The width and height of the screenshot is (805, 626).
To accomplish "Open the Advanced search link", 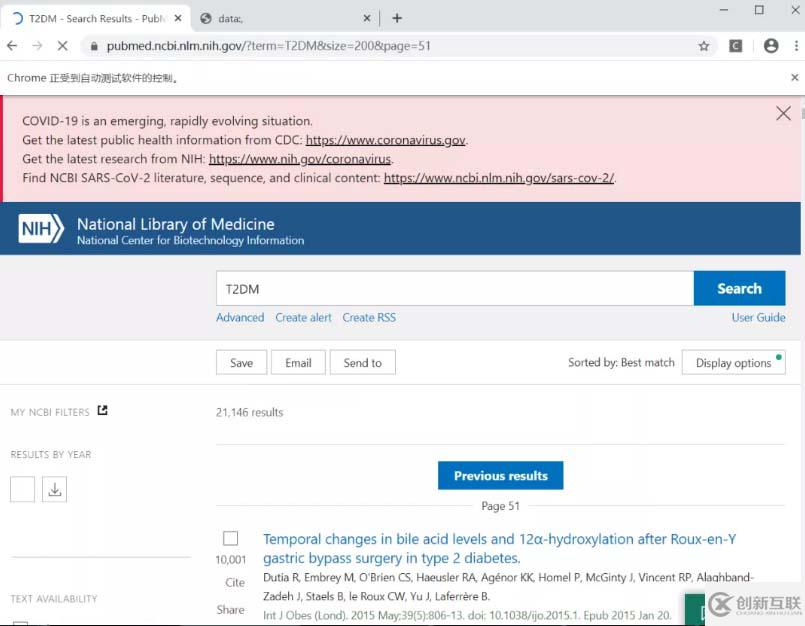I will [x=240, y=317].
